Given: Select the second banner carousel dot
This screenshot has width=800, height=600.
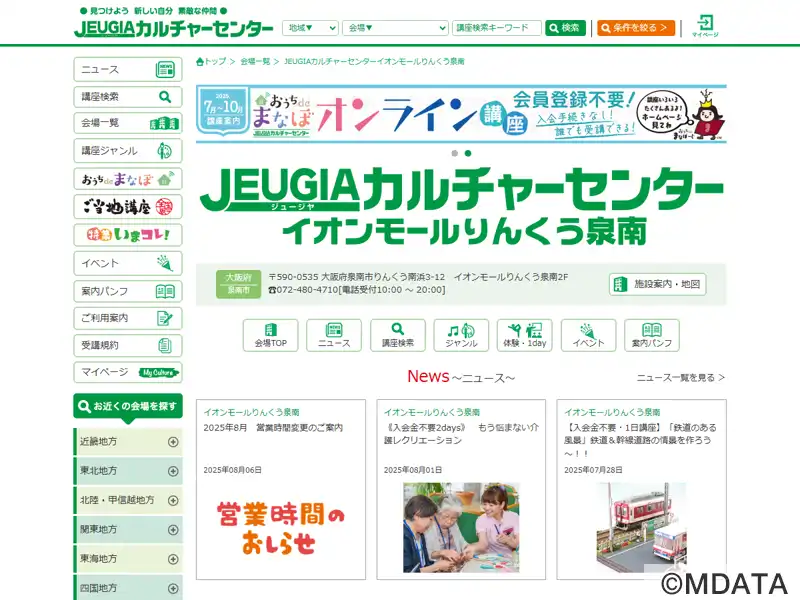Looking at the screenshot, I should (x=468, y=153).
